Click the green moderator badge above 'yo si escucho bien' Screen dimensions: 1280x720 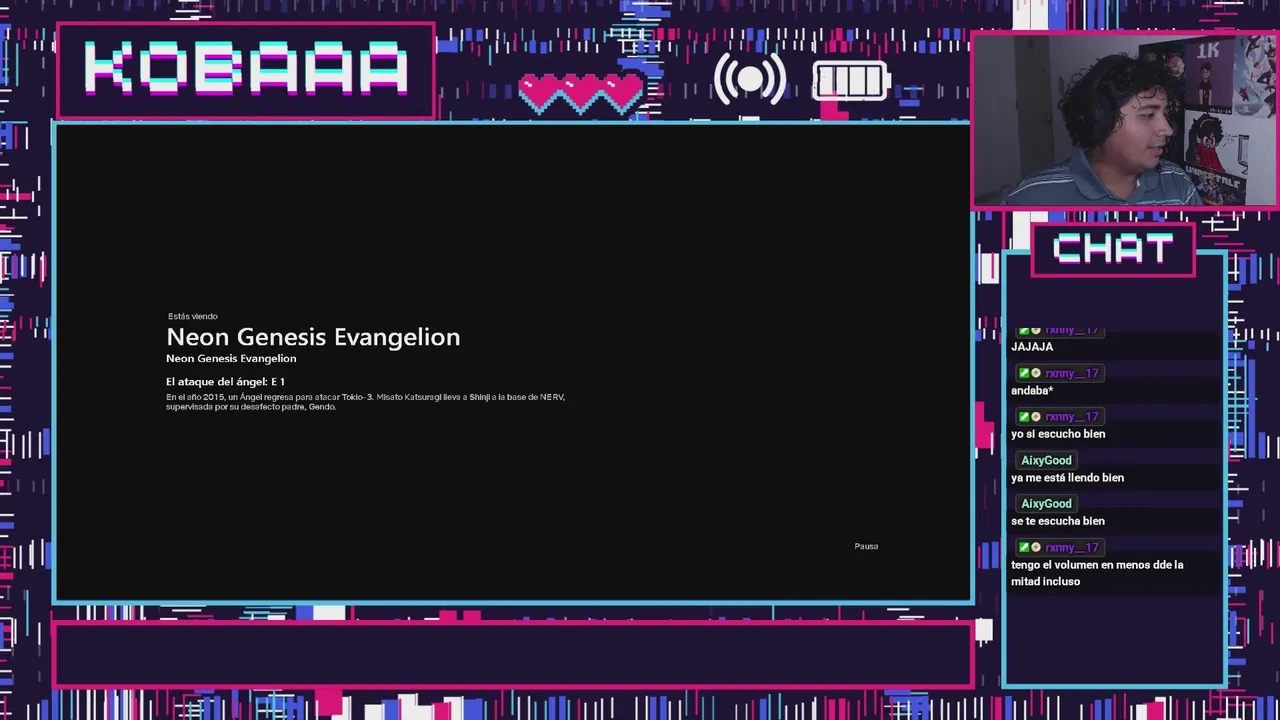[1024, 417]
